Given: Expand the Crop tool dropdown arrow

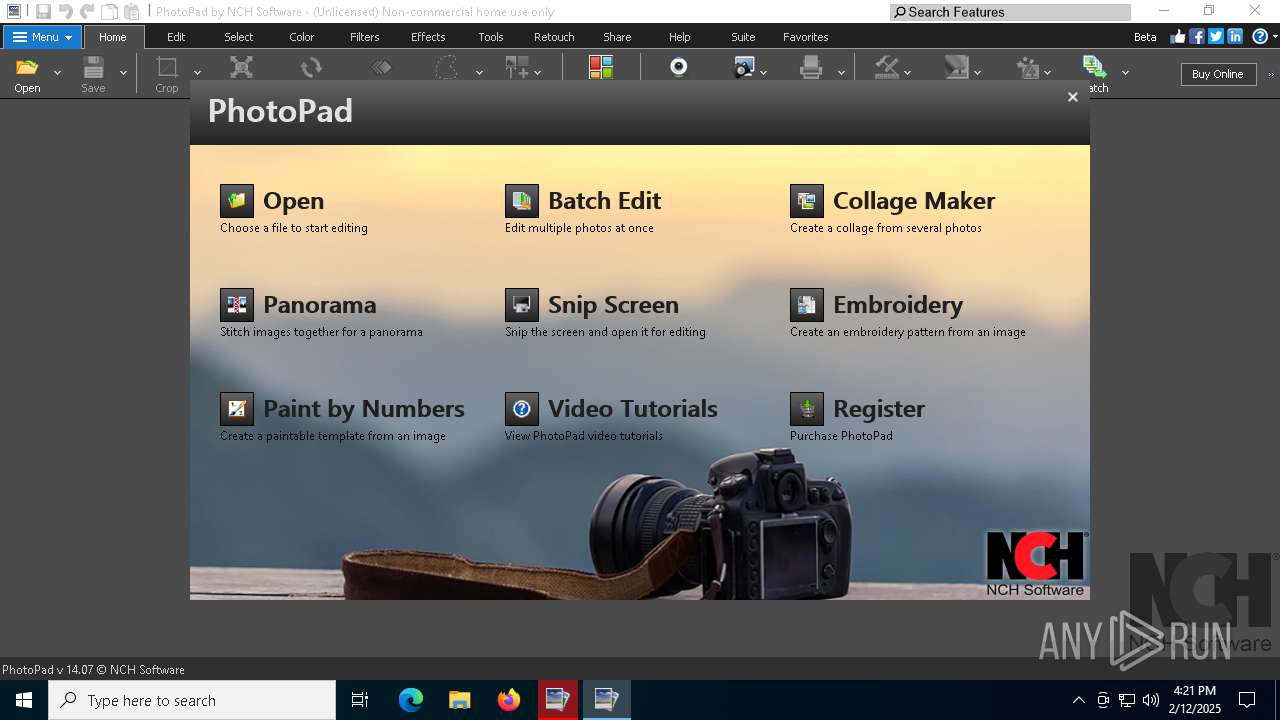Looking at the screenshot, I should point(197,73).
